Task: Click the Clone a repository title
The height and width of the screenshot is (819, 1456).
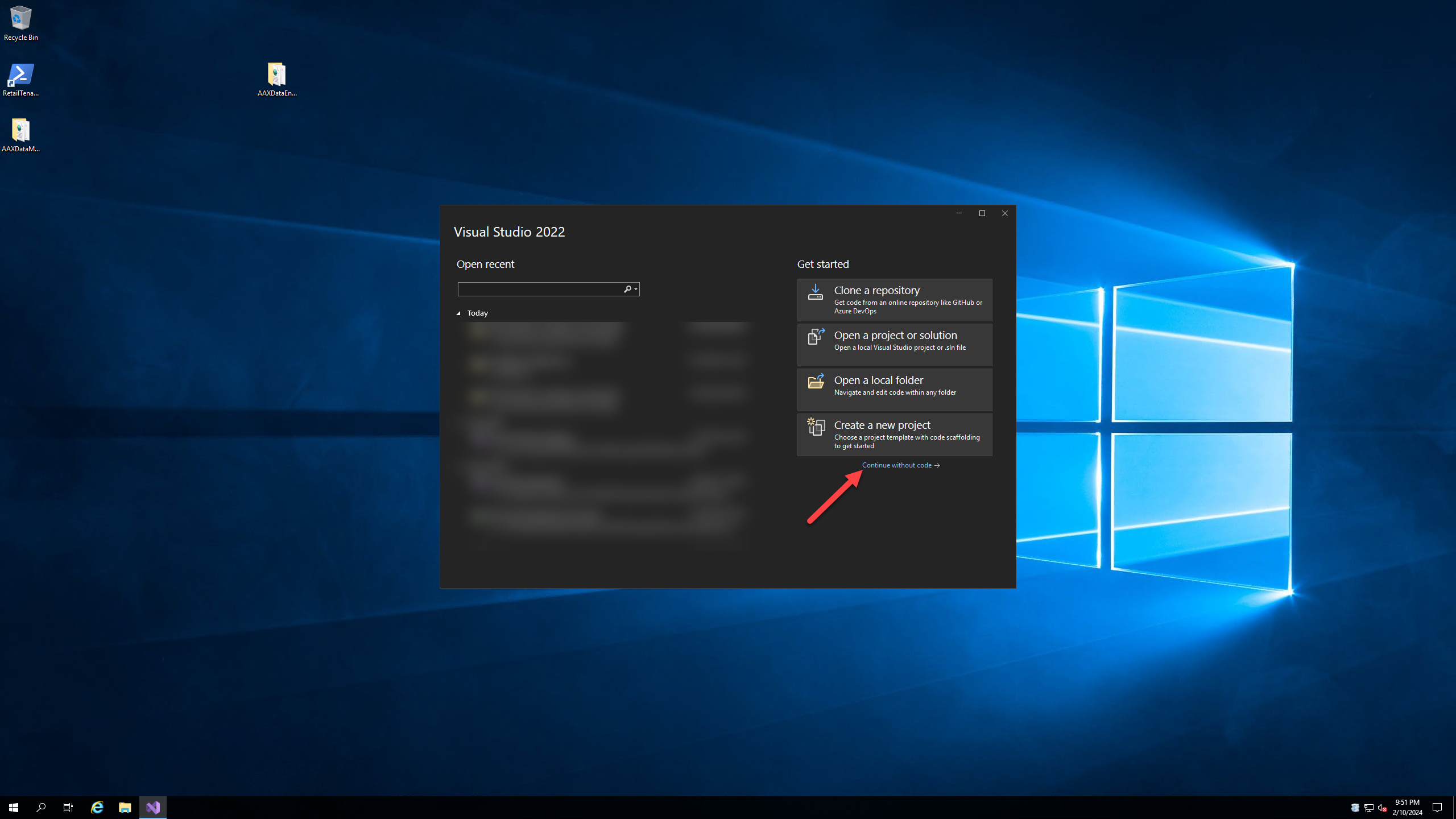Action: pos(876,291)
